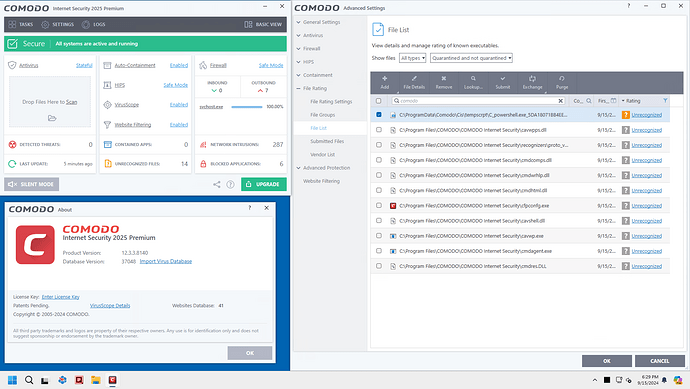The image size is (690, 389).
Task: Click the Lookup magnifier icon
Action: (473, 78)
